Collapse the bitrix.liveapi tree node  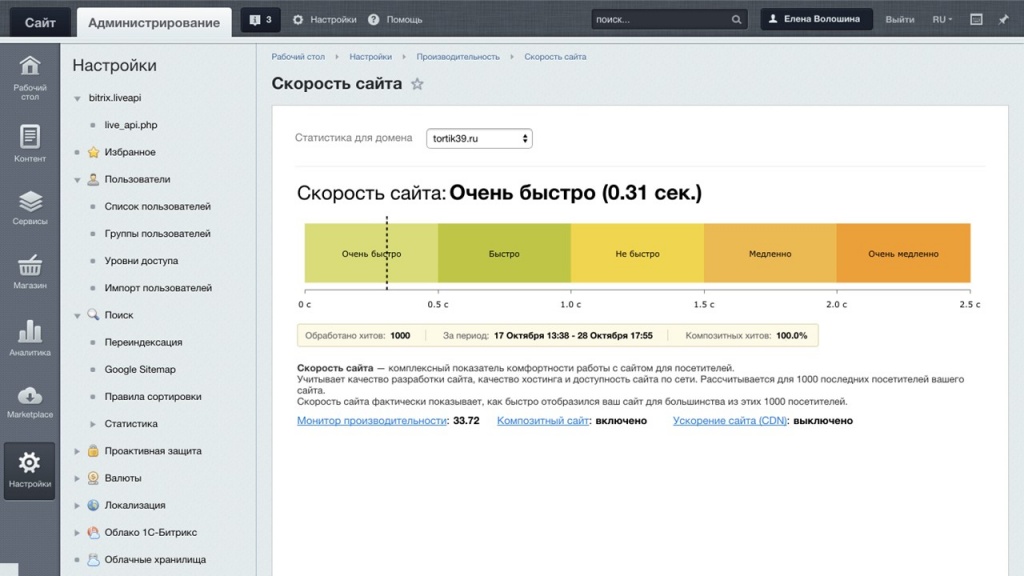tap(77, 99)
